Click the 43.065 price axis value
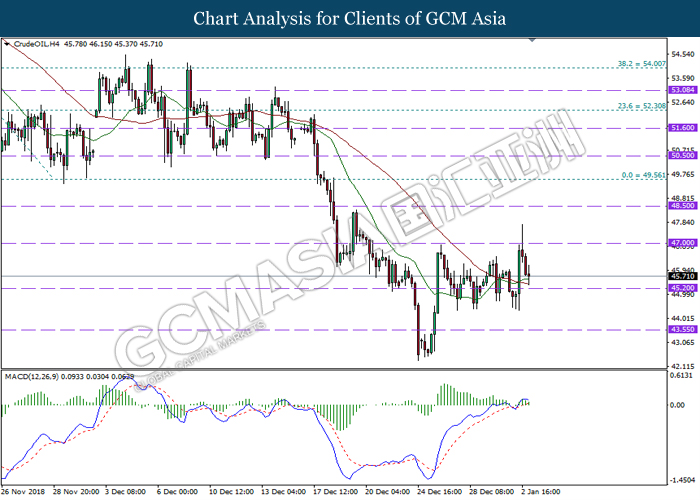This screenshot has height=500, width=700. [683, 342]
